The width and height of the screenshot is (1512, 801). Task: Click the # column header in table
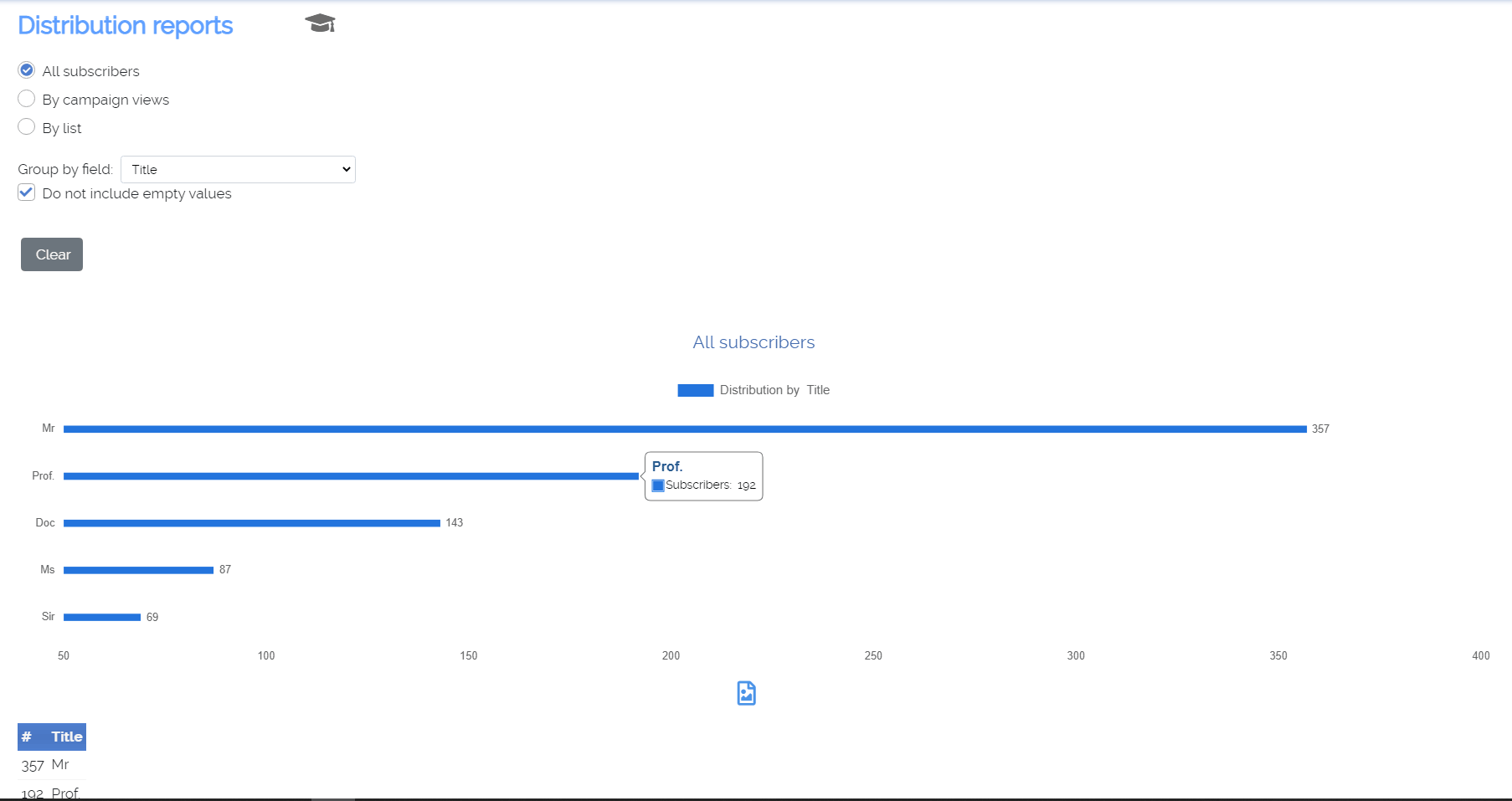click(x=27, y=737)
